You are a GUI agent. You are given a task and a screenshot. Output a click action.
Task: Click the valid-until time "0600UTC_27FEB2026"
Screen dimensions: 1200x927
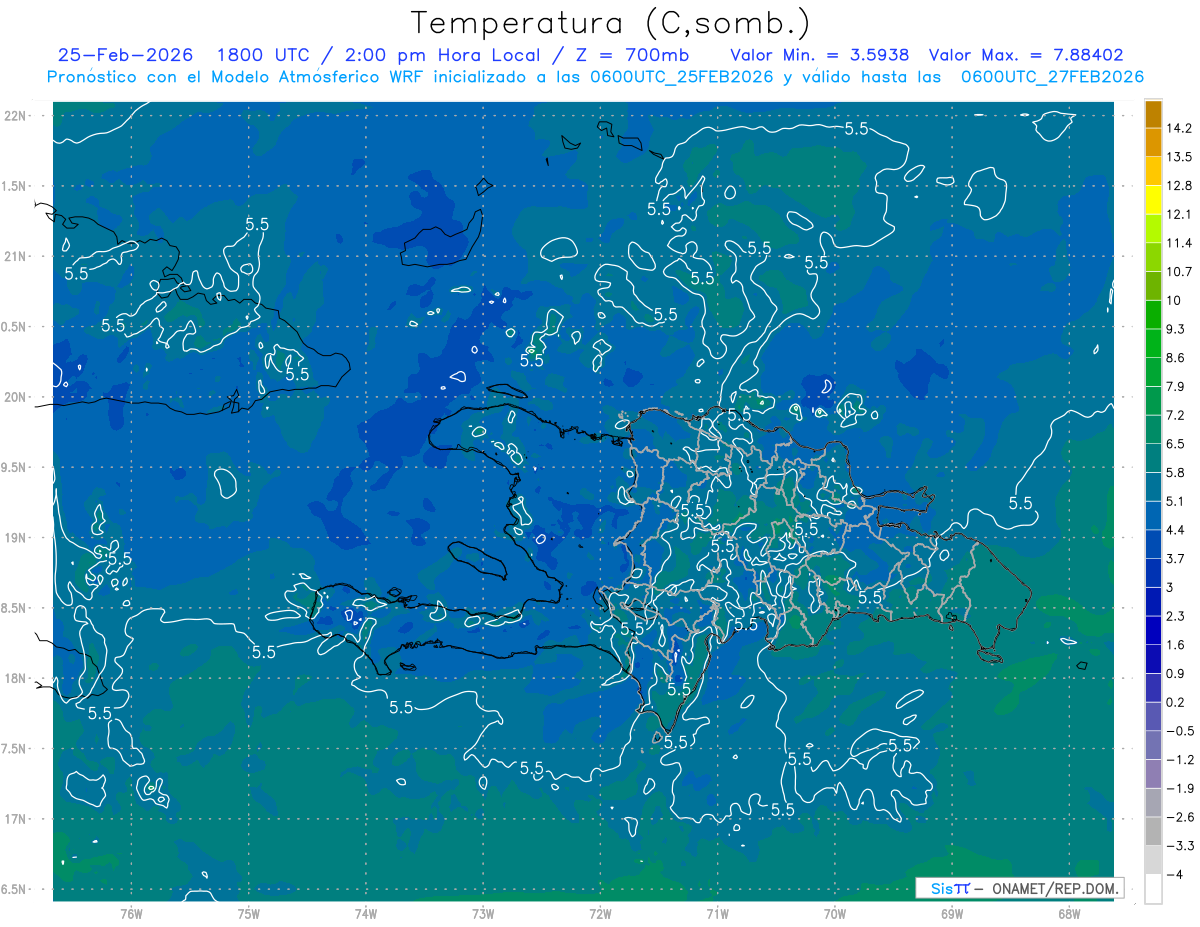(1052, 77)
